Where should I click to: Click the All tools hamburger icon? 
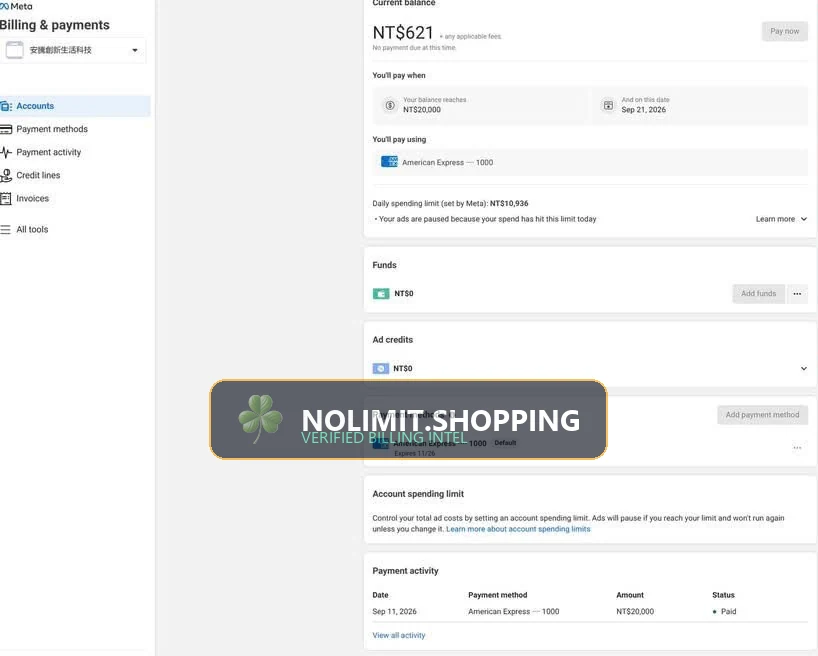coord(5,230)
